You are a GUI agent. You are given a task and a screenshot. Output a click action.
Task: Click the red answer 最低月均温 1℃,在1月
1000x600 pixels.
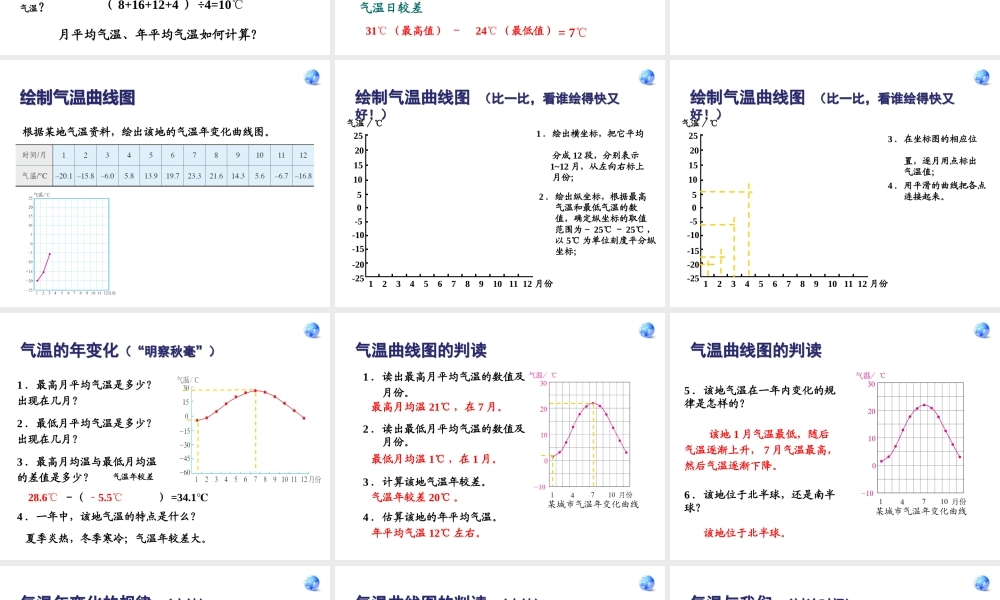pos(434,458)
